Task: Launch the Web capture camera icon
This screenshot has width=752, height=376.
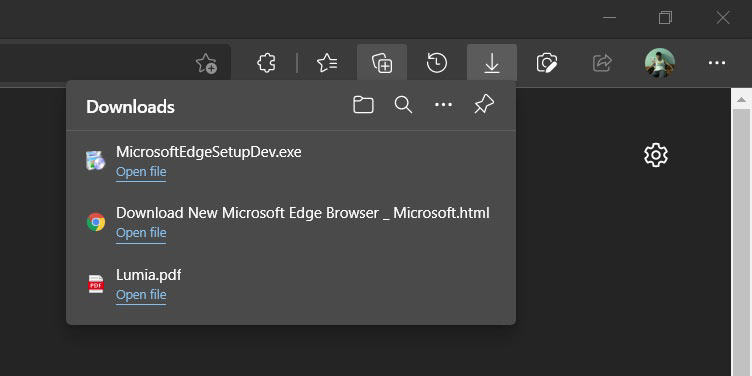Action: click(547, 63)
